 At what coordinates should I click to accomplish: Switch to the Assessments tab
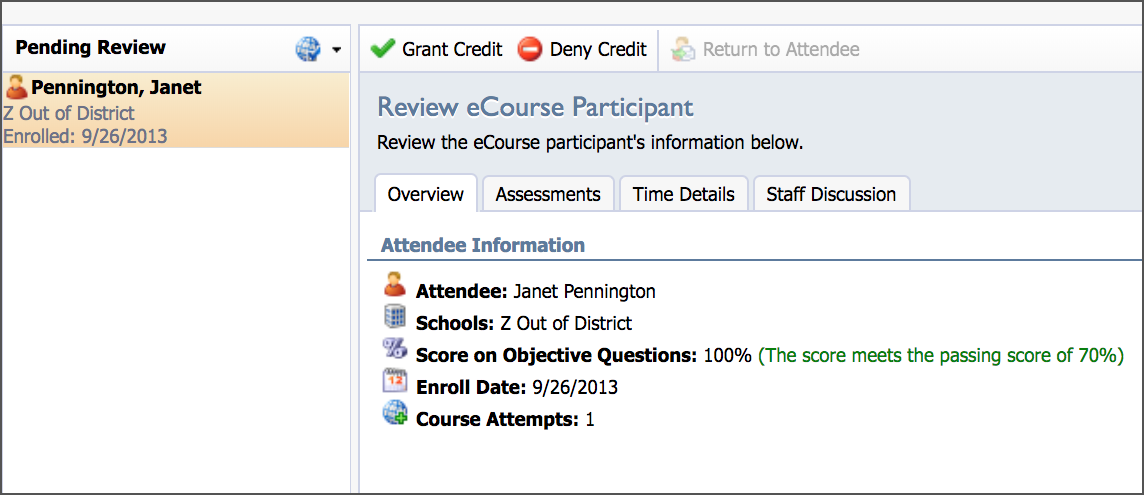(x=548, y=194)
